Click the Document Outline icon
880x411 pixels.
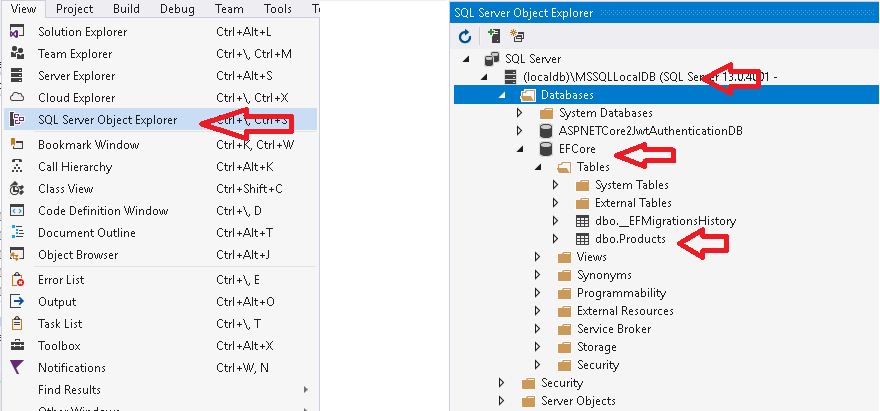pyautogui.click(x=17, y=232)
